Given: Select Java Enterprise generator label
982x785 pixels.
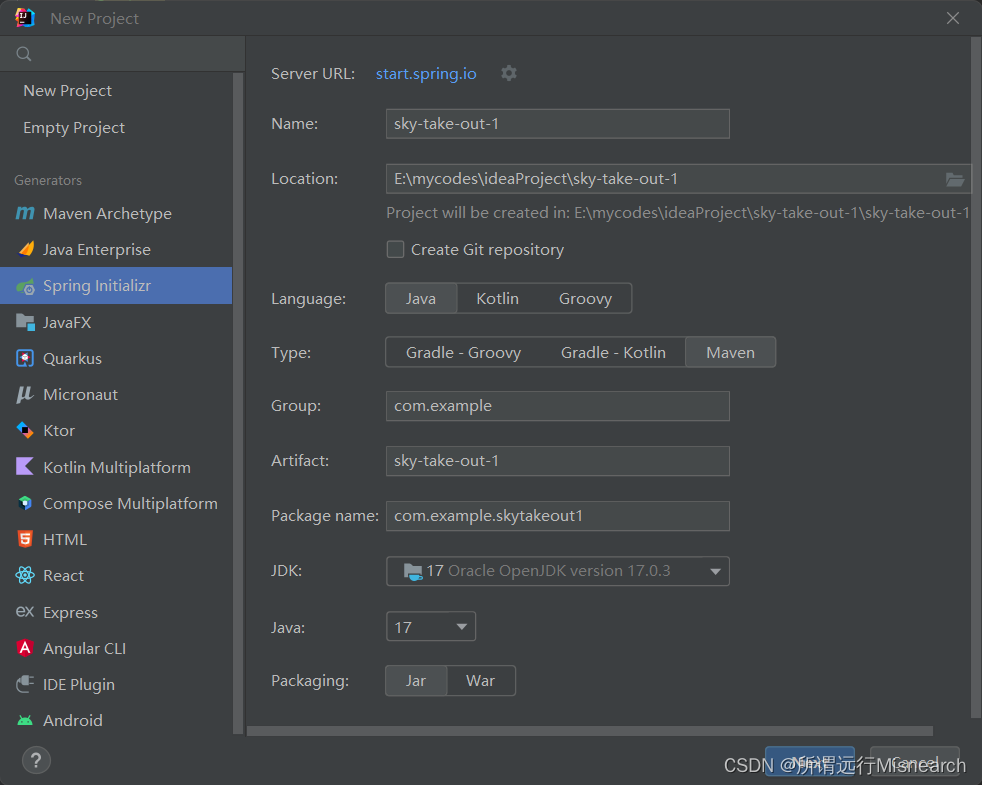Looking at the screenshot, I should [96, 250].
